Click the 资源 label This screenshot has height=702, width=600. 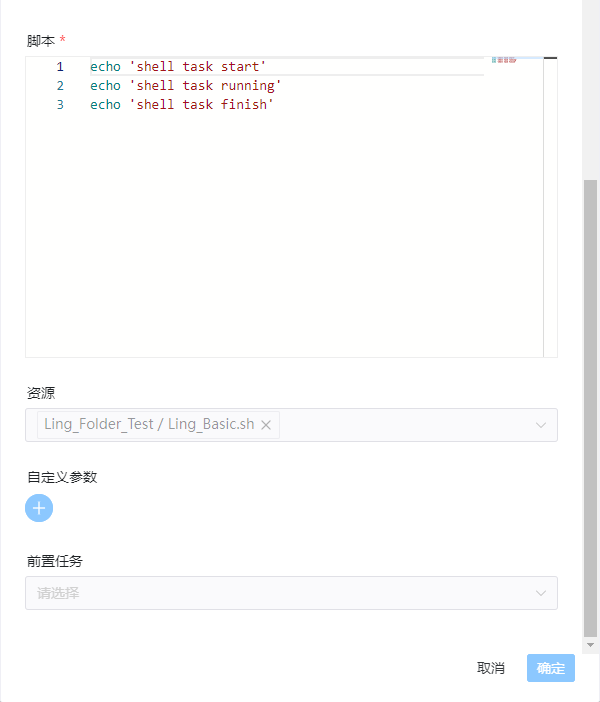[x=41, y=393]
